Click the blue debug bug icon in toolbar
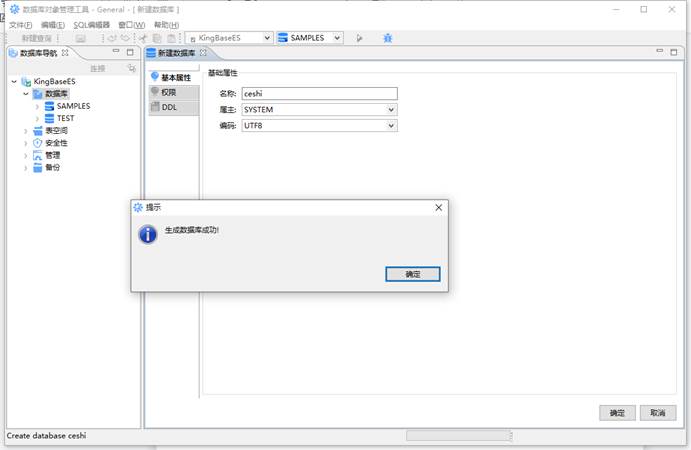 pos(387,38)
